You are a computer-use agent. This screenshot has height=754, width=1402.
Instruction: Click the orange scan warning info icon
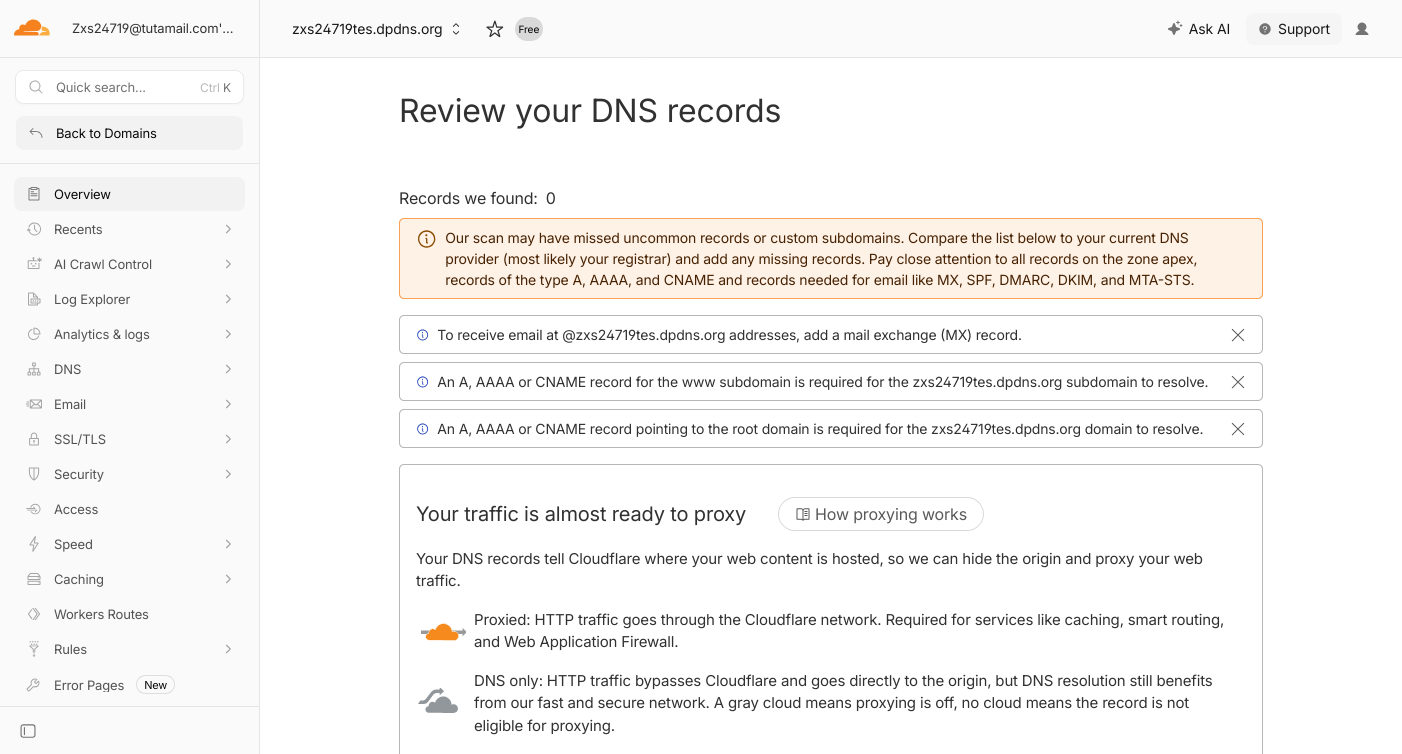pos(426,239)
